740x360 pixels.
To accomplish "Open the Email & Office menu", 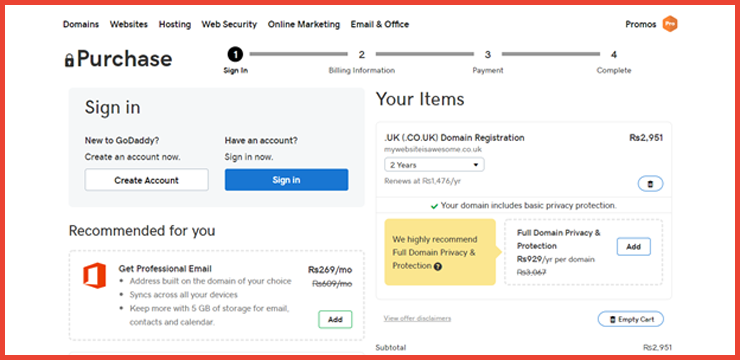I will (379, 25).
